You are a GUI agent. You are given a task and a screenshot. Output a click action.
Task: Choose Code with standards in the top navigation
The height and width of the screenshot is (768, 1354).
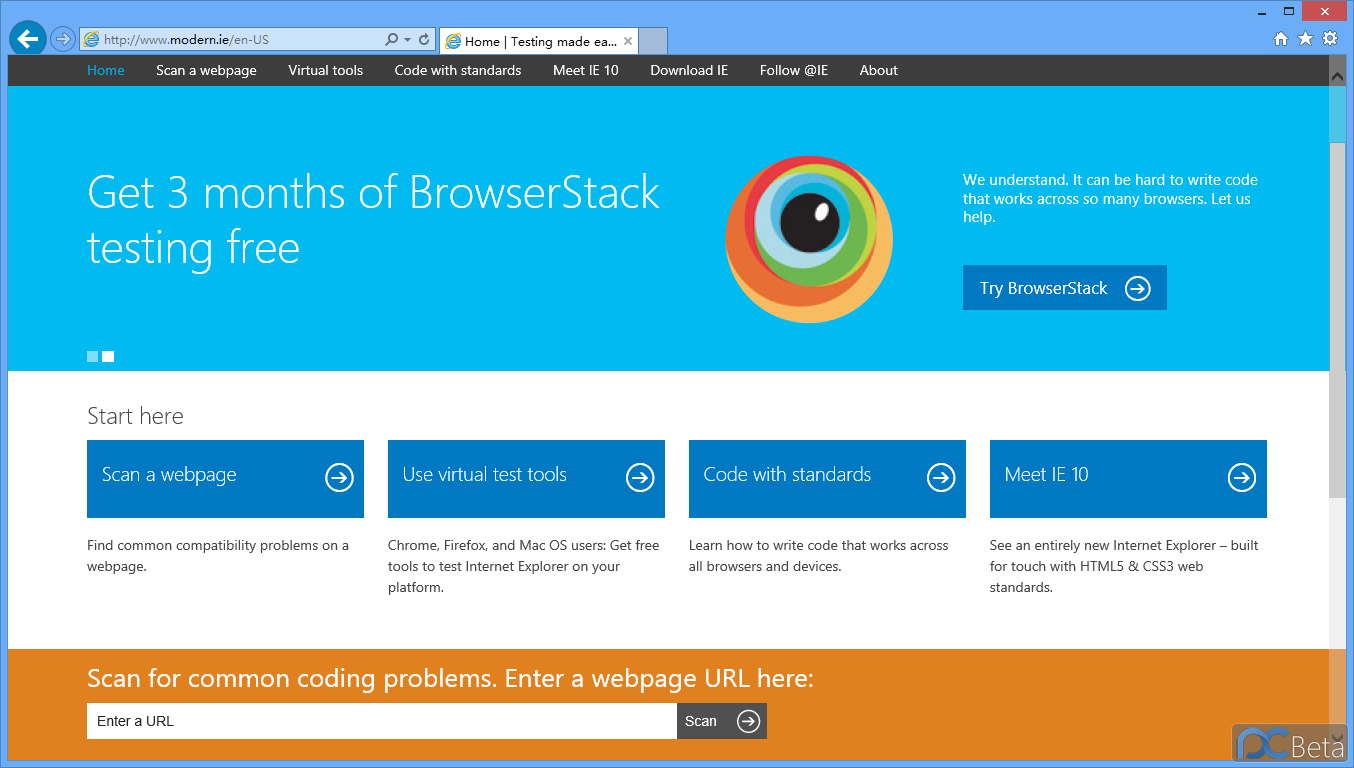click(x=458, y=70)
